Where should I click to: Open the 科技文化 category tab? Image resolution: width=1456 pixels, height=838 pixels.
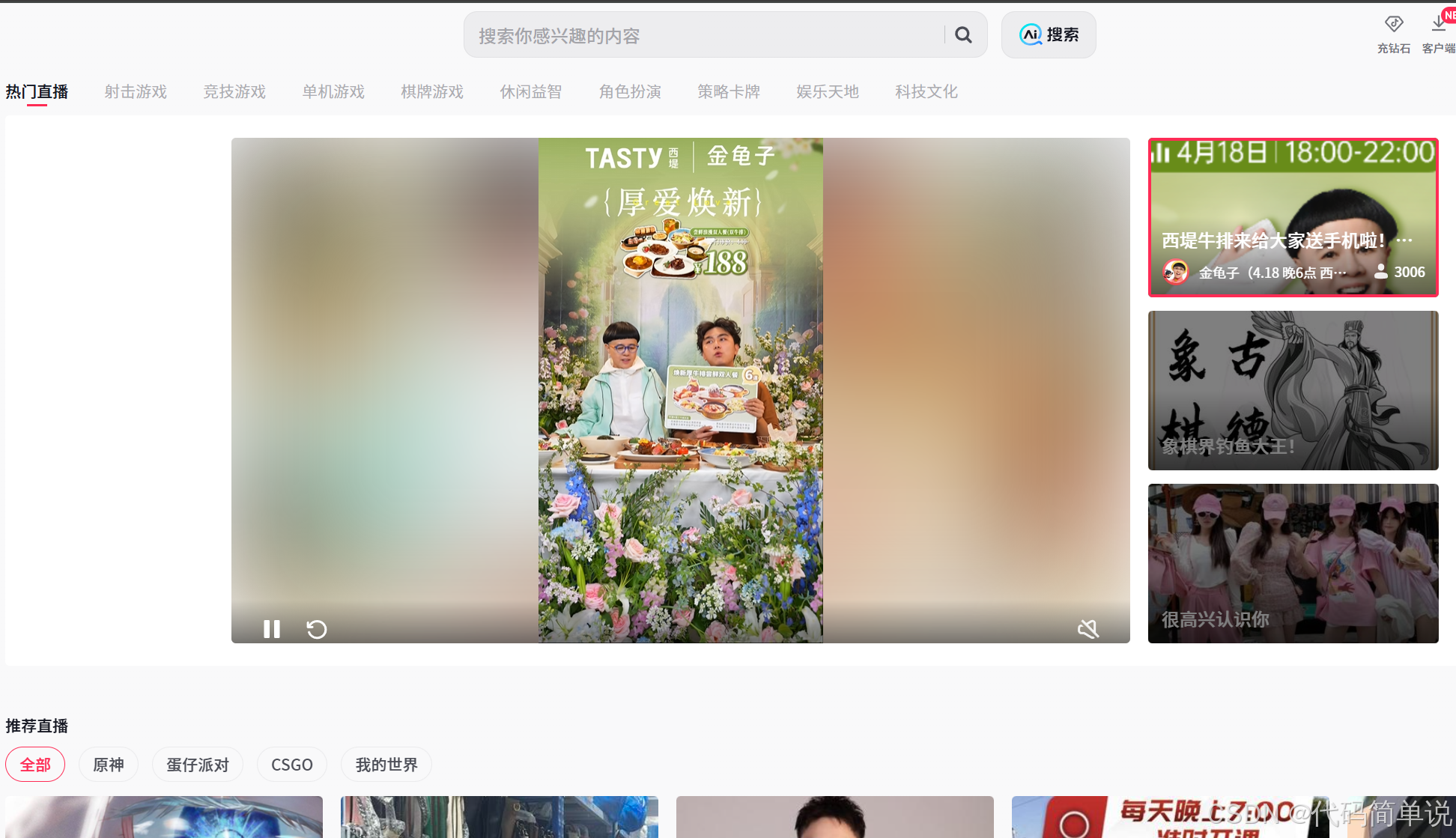(926, 91)
